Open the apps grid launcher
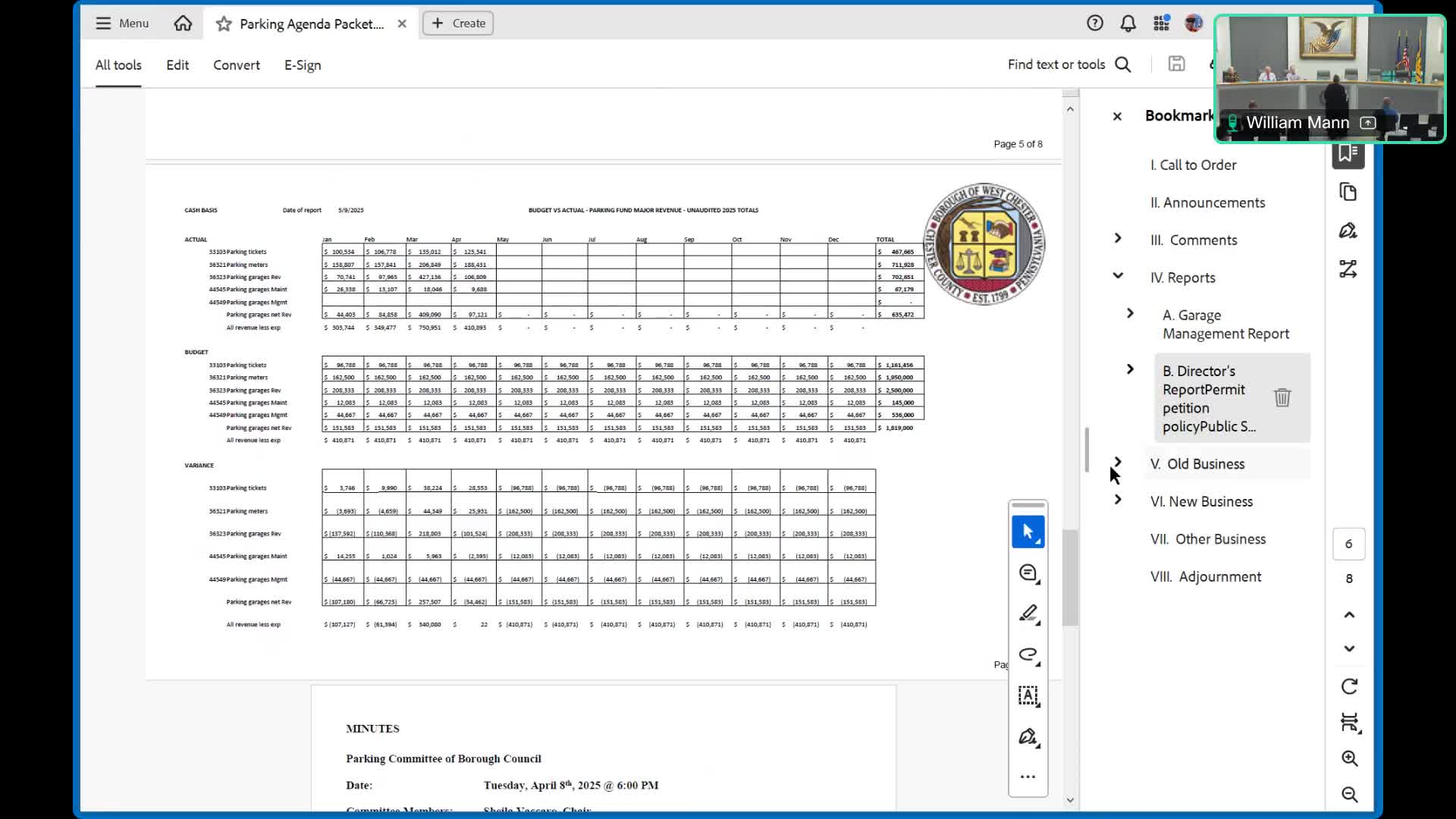 click(1161, 24)
